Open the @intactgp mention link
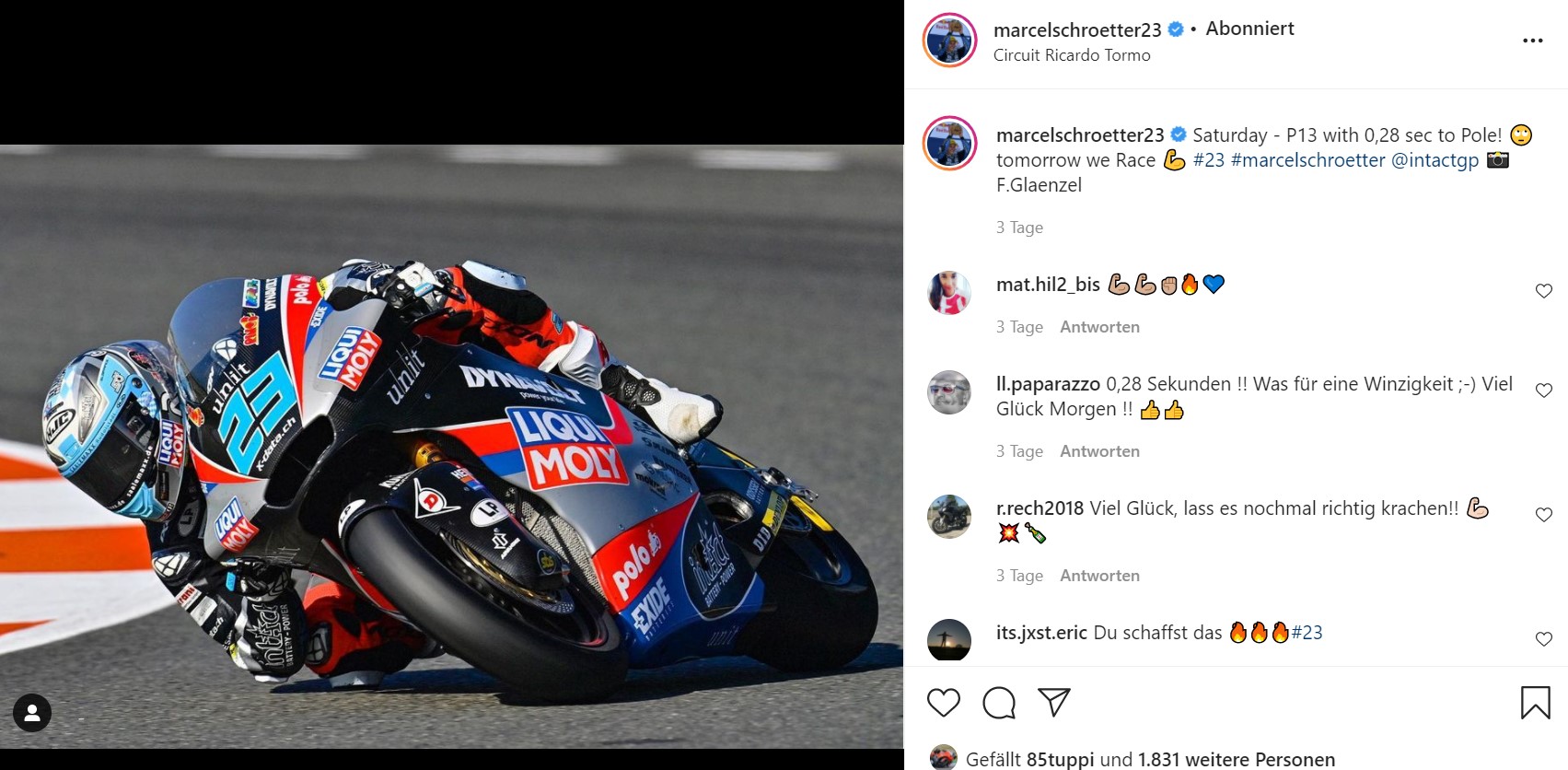Screen dimensions: 1568x770 1434,160
